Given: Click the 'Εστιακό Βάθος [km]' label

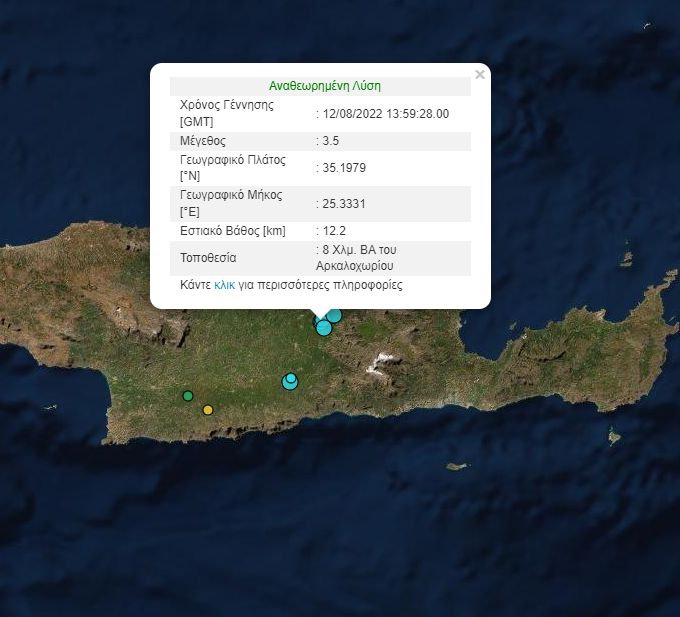Looking at the screenshot, I should [232, 231].
